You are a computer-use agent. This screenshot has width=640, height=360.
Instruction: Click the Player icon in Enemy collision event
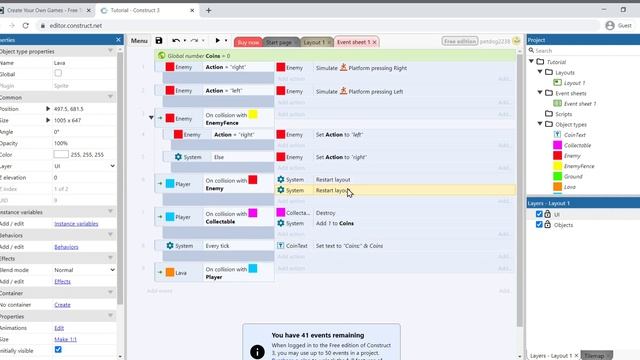(x=170, y=184)
